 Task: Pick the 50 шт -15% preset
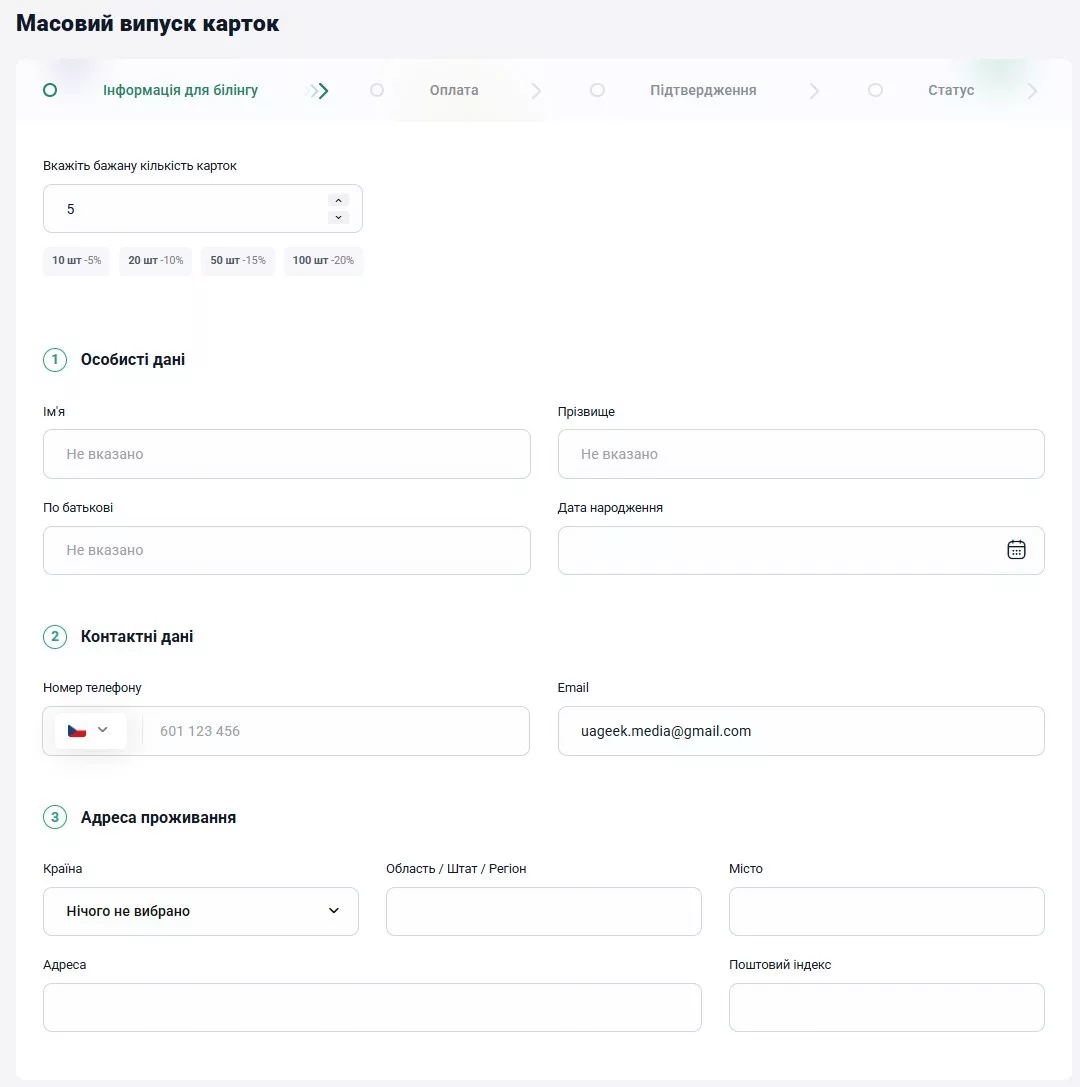238,261
